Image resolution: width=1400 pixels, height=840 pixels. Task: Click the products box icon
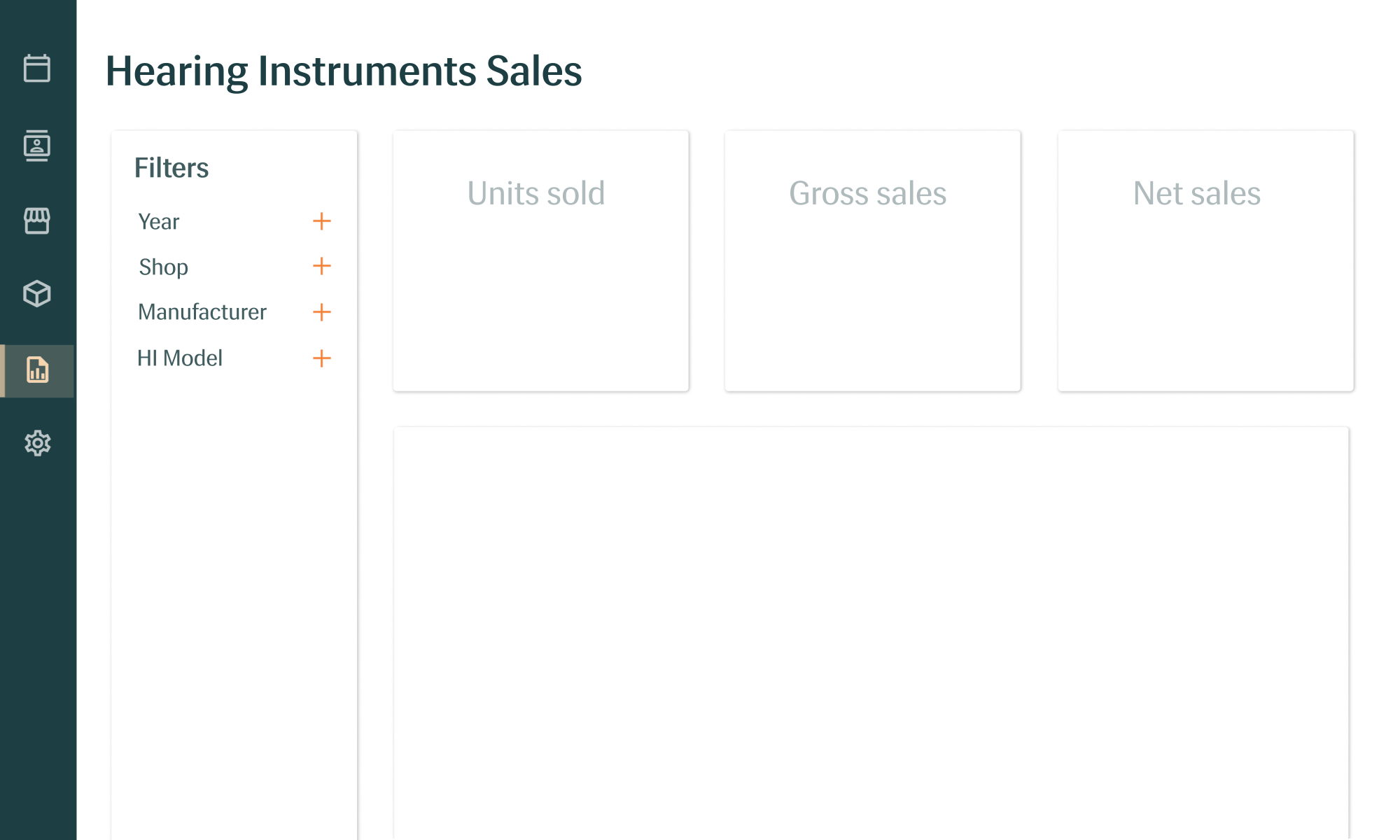[37, 294]
